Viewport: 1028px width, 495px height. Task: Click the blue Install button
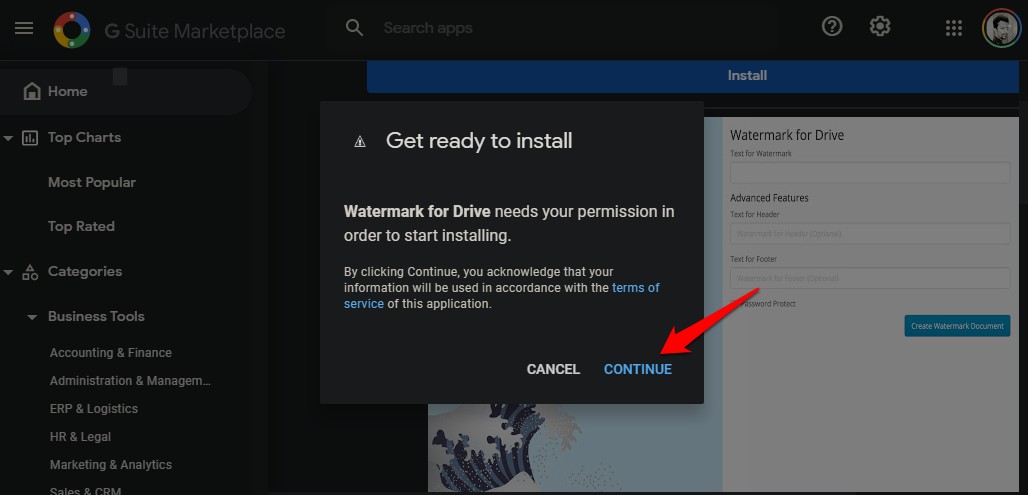(693, 76)
